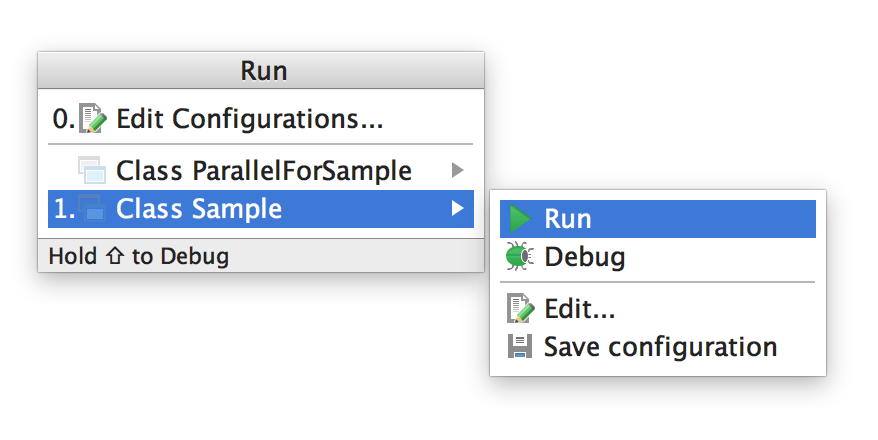Select the Class Sample label

click(199, 209)
